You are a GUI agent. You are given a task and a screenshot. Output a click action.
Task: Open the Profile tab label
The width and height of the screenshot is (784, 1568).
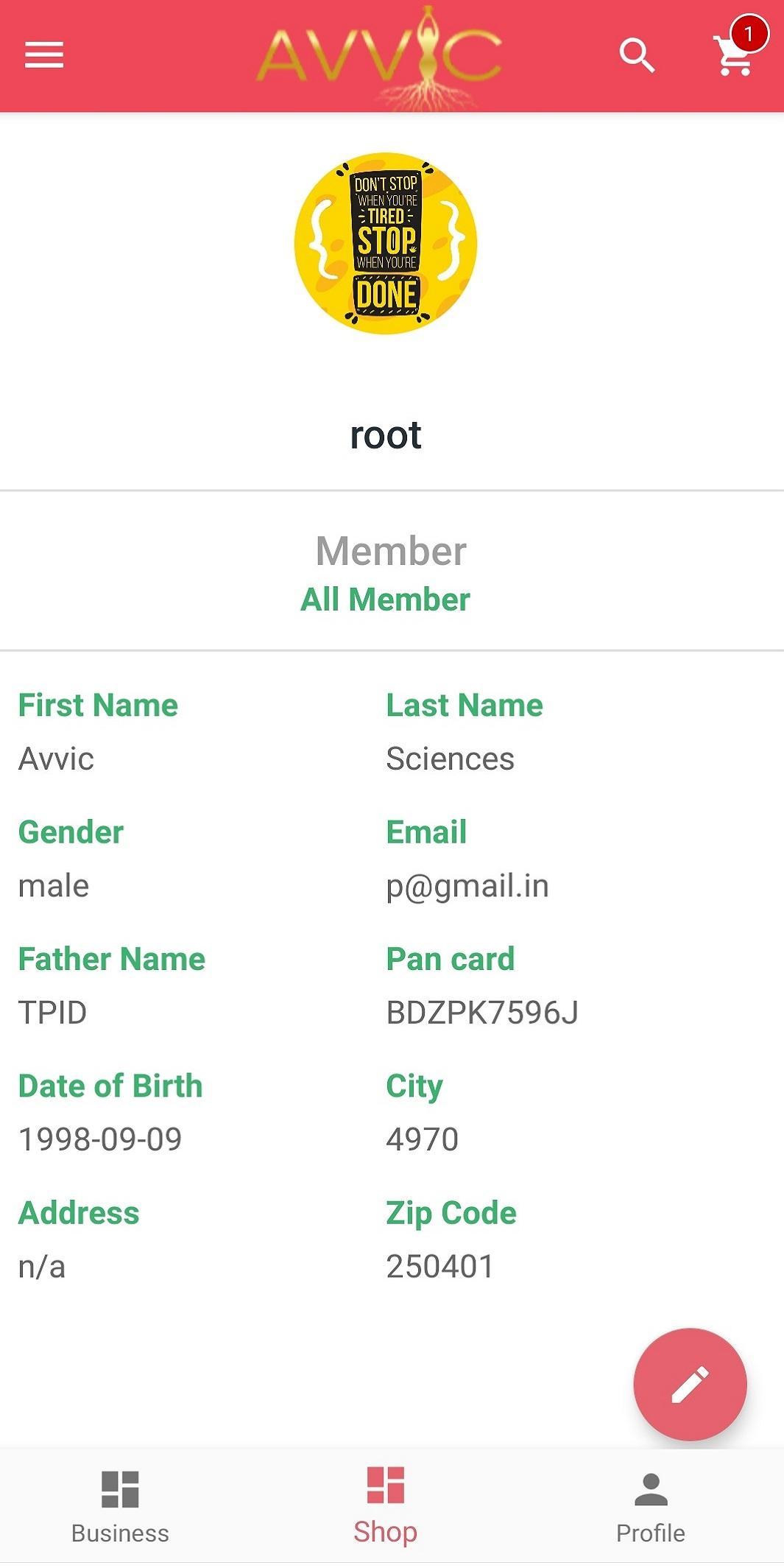651,1533
